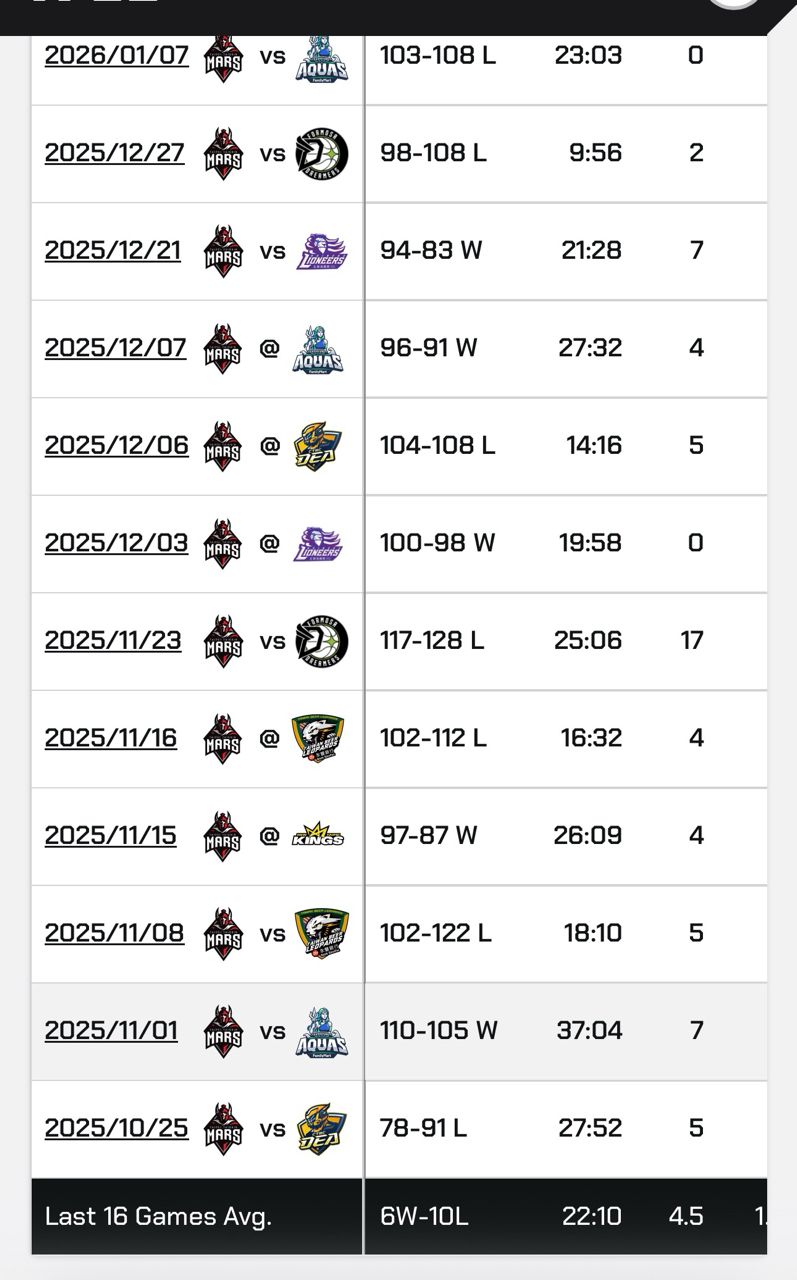
Task: Open the 2025/10/25 game date link
Action: pos(116,1128)
